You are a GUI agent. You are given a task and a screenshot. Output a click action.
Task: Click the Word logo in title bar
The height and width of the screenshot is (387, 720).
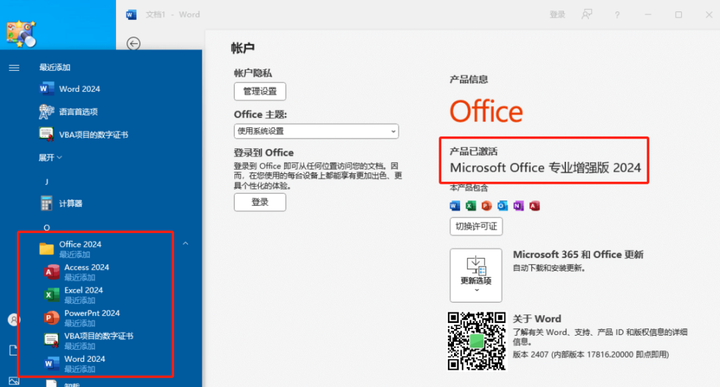tap(131, 15)
